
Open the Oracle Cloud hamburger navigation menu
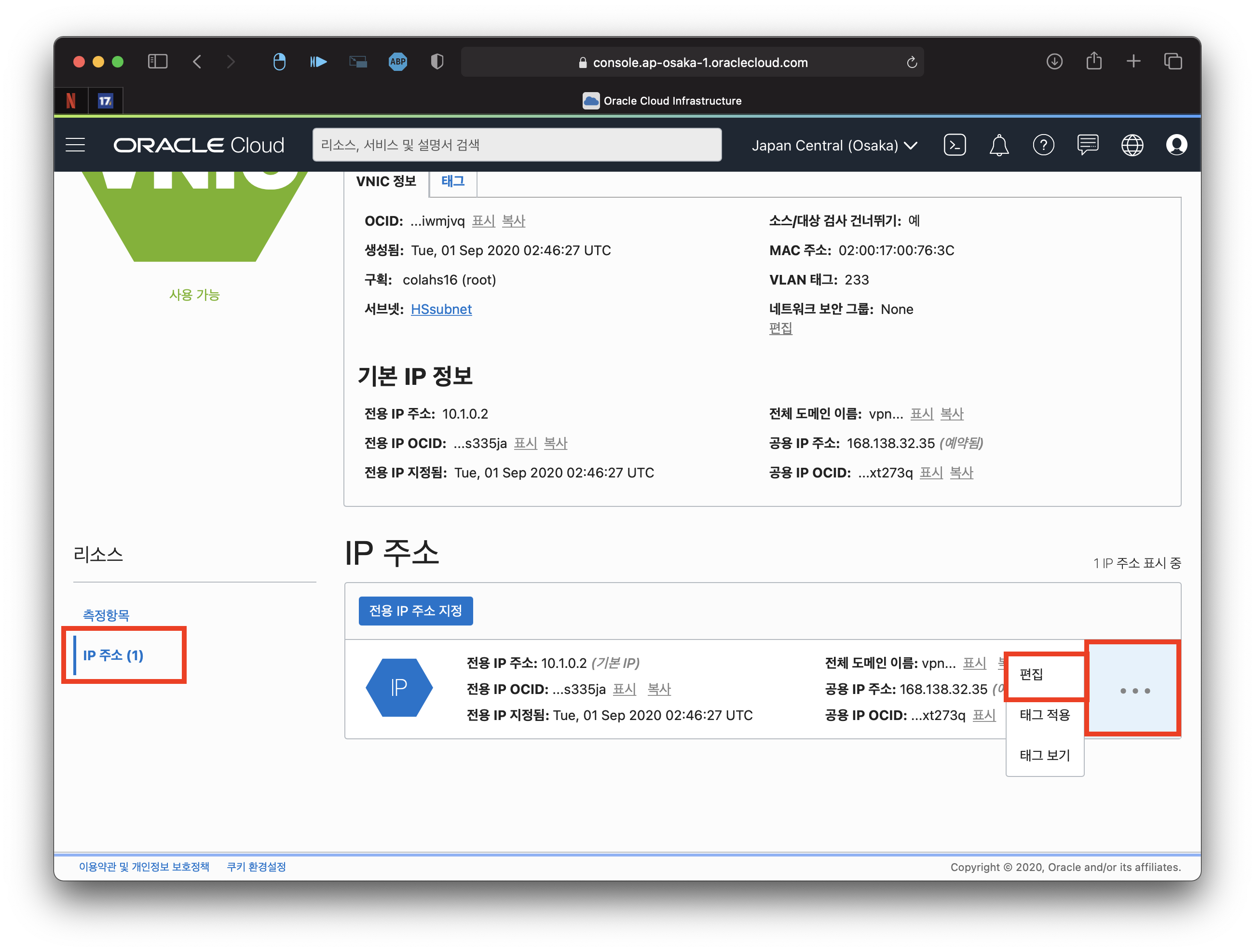coord(75,145)
